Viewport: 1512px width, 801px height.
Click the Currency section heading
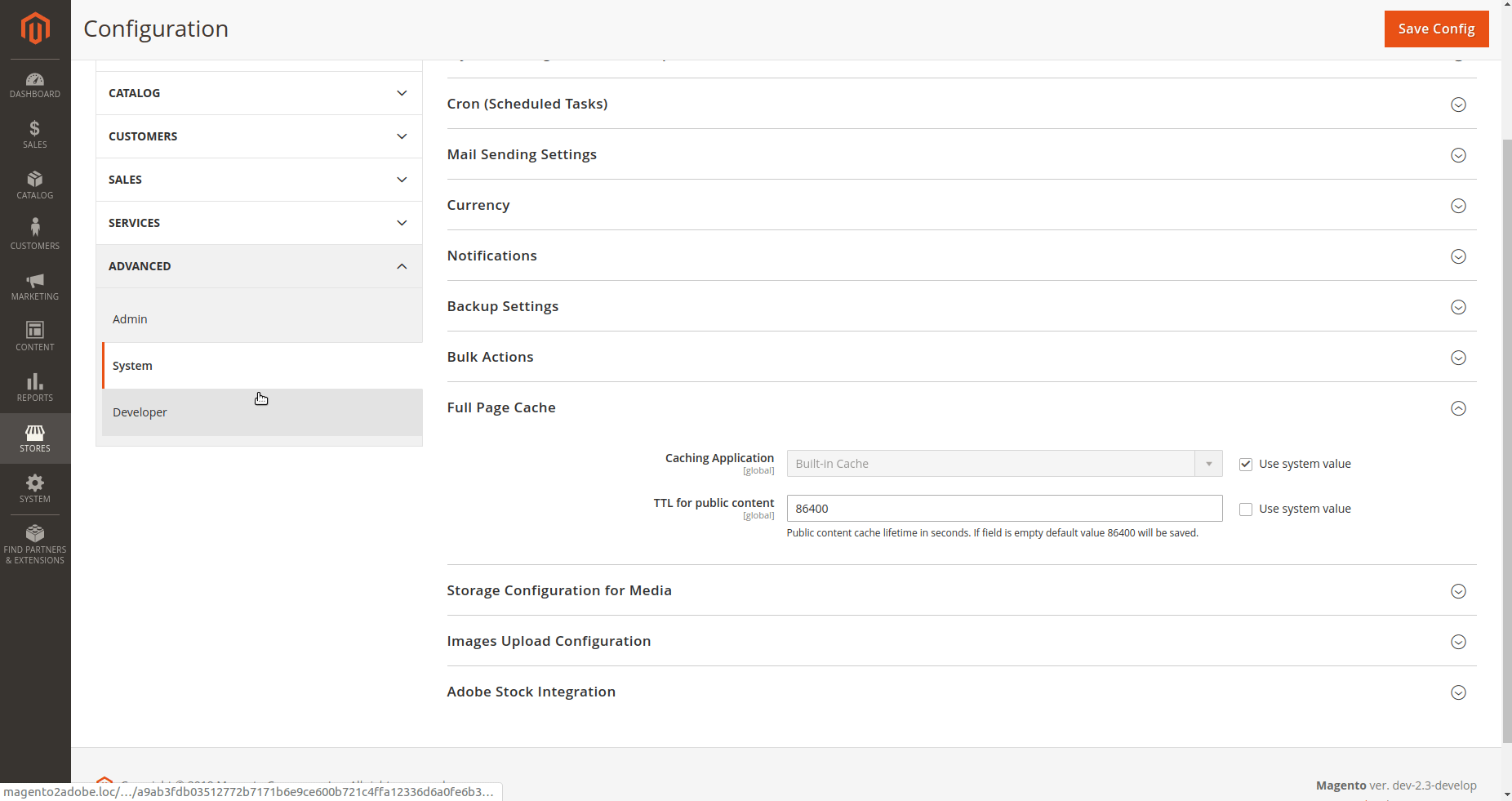478,205
